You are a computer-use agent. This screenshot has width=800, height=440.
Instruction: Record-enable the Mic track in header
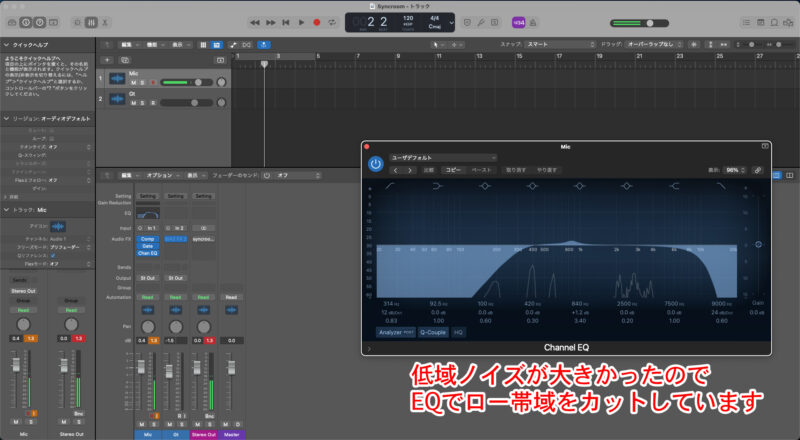153,82
